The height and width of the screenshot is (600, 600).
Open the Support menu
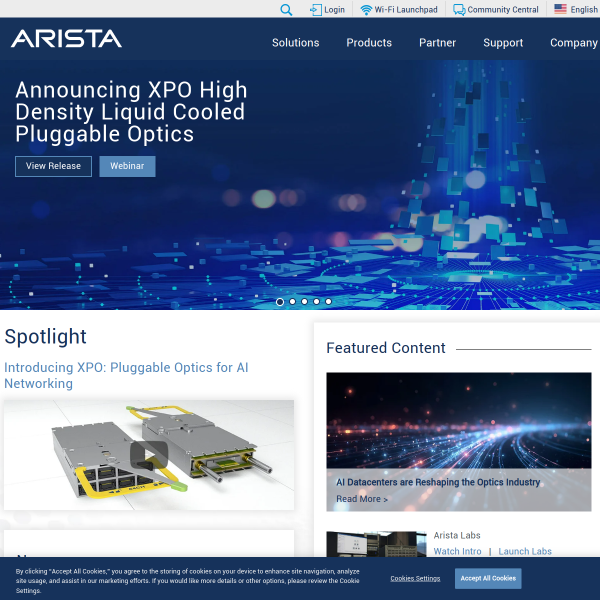click(503, 42)
